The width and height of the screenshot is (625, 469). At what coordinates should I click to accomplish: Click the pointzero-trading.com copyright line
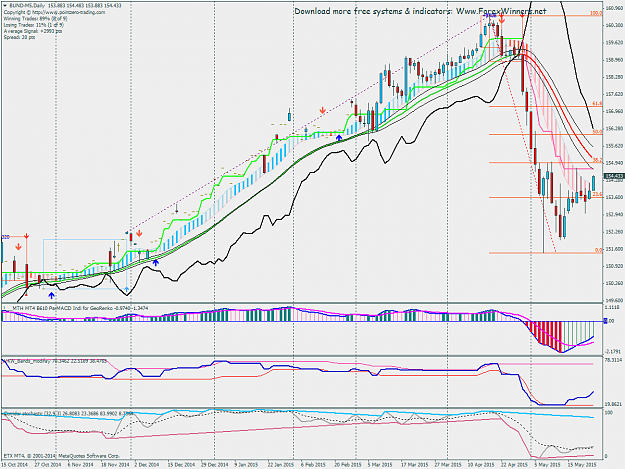[54, 12]
